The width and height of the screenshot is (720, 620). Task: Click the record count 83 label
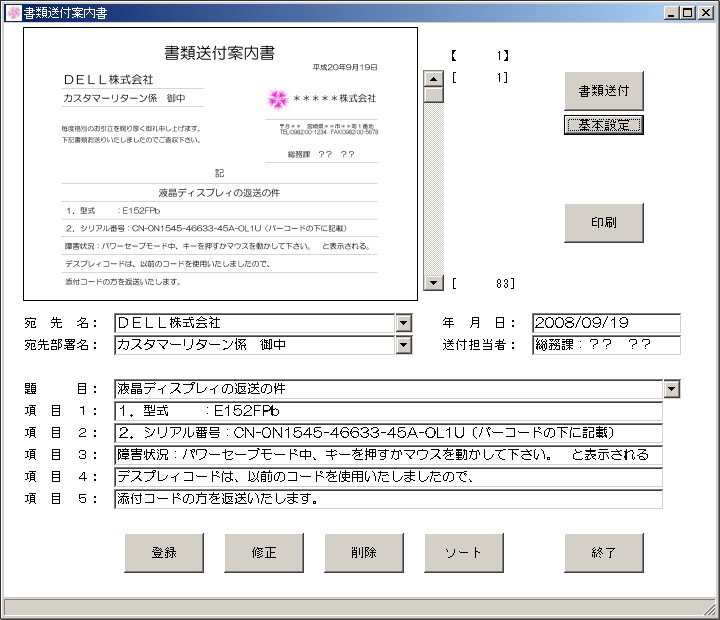tap(483, 283)
